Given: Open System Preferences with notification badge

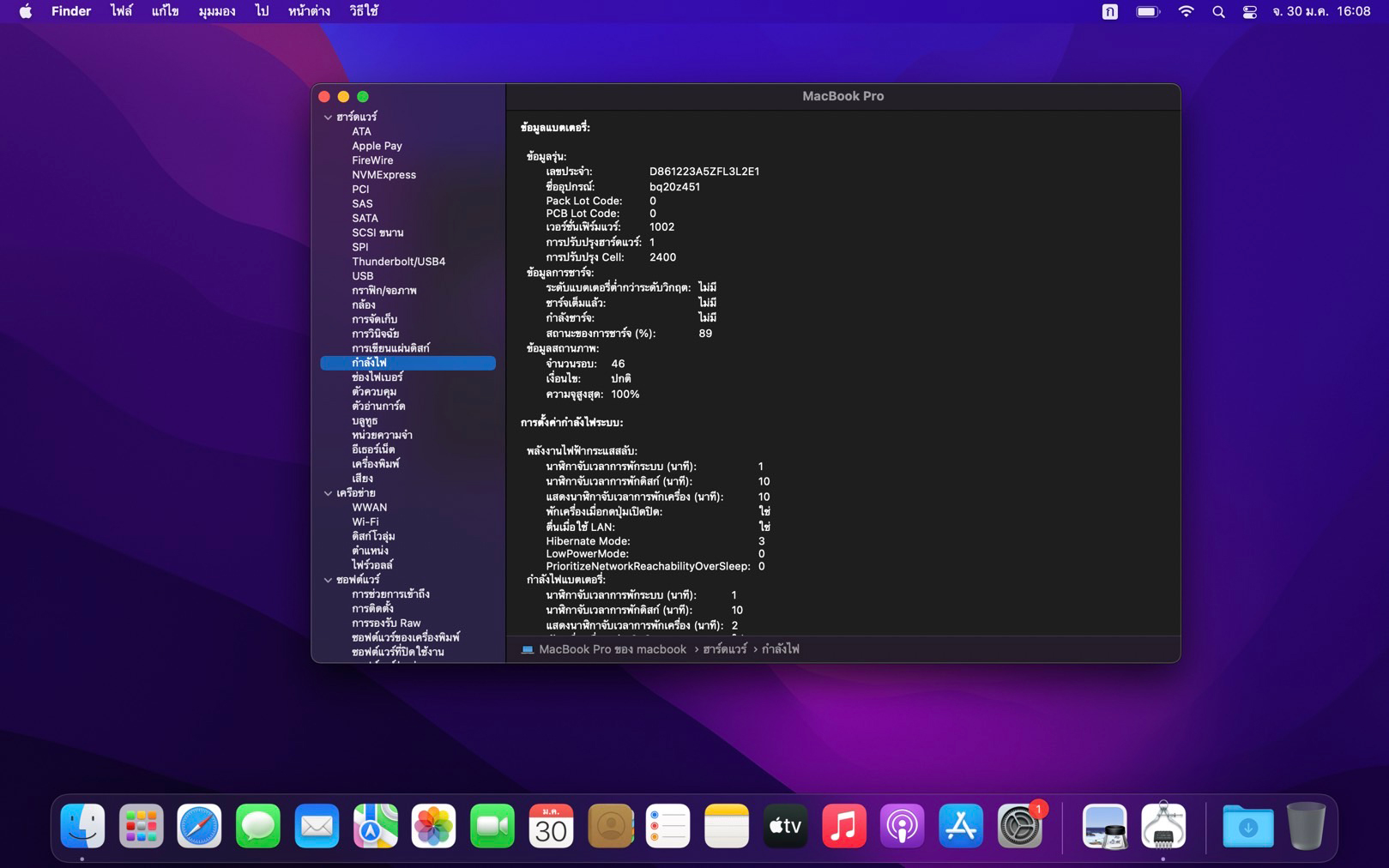Looking at the screenshot, I should coord(1019,827).
